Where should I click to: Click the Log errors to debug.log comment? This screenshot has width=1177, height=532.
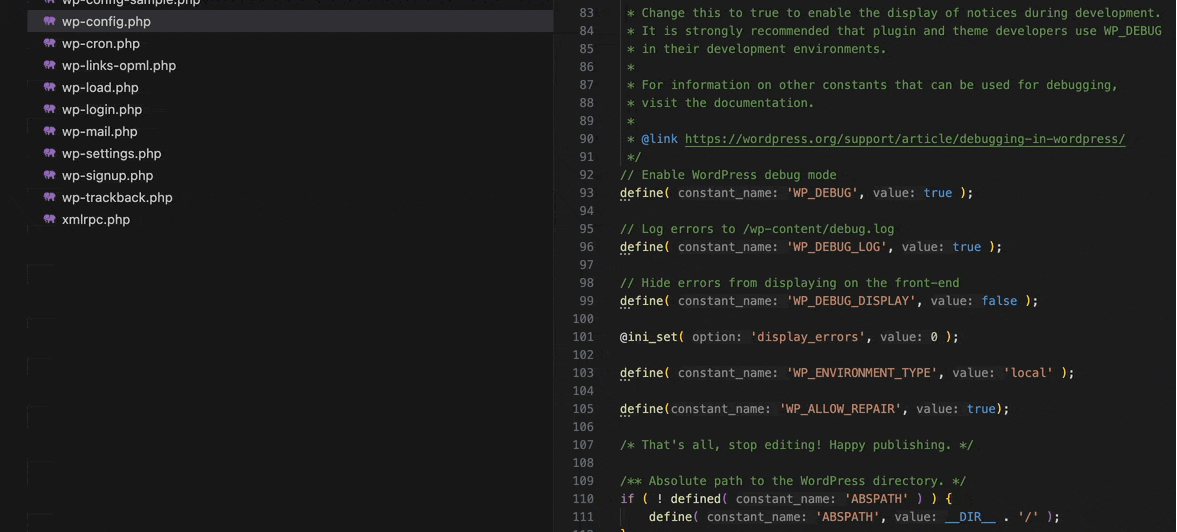pos(757,229)
